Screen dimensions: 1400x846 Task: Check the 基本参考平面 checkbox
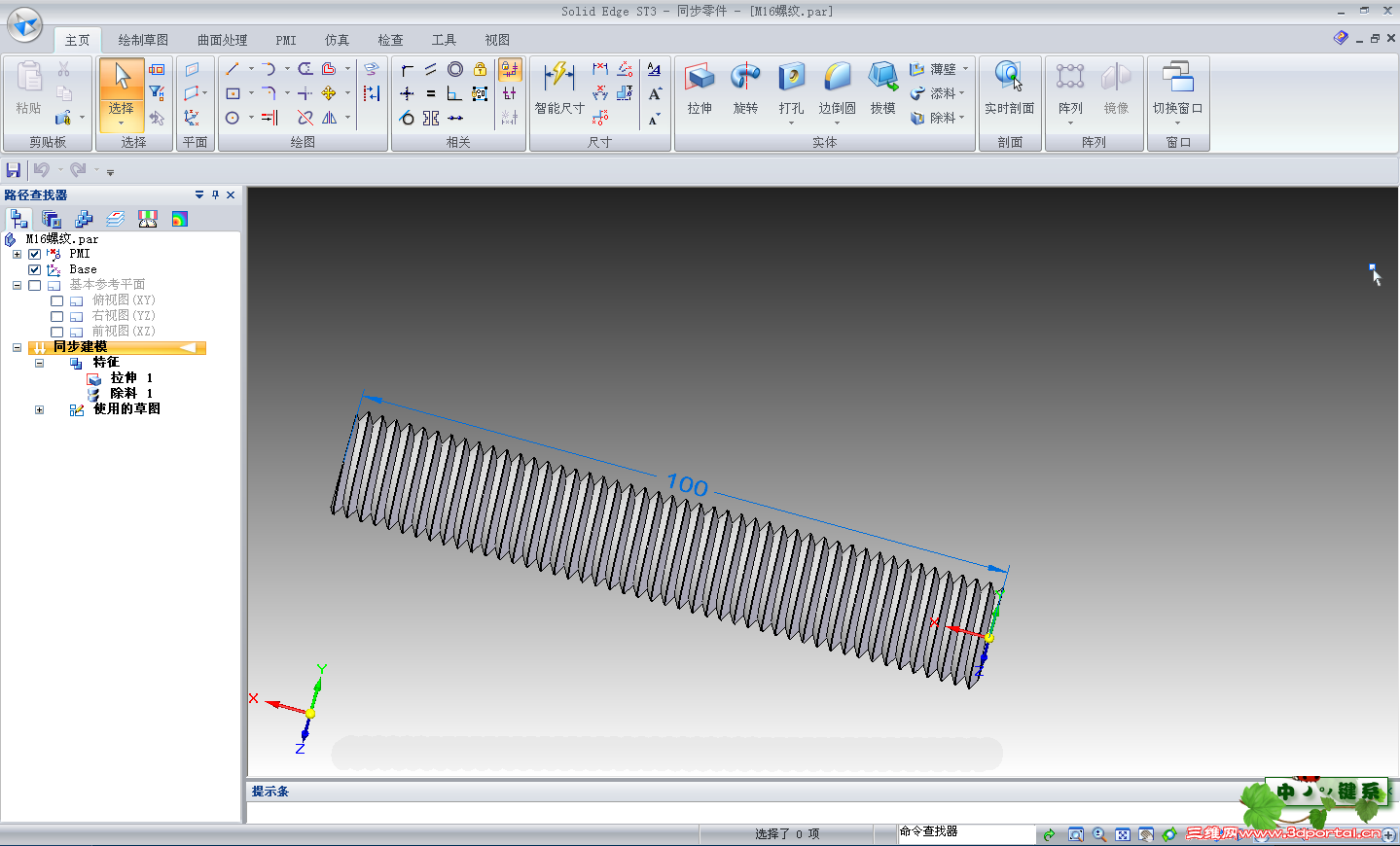[x=35, y=285]
